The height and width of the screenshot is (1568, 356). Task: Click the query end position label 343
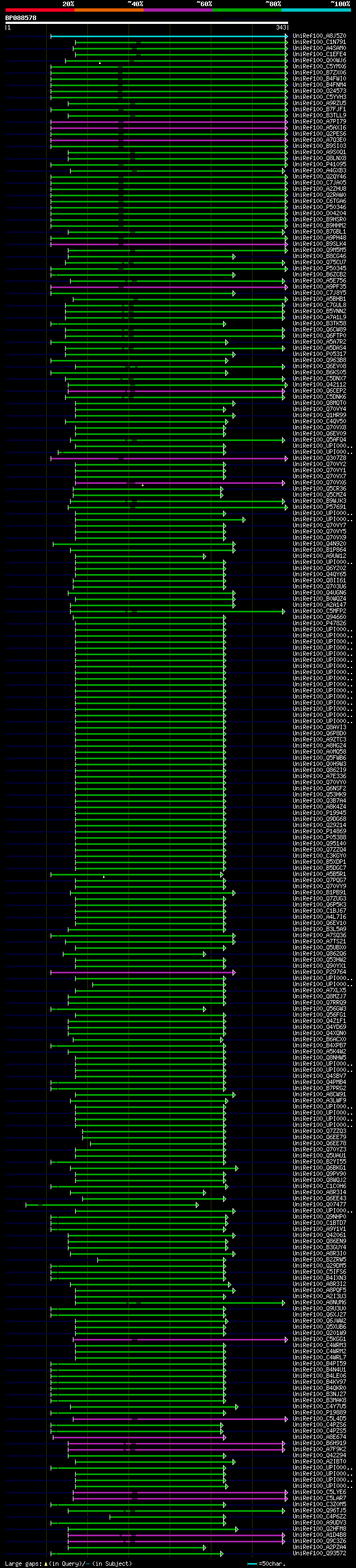pos(280,27)
